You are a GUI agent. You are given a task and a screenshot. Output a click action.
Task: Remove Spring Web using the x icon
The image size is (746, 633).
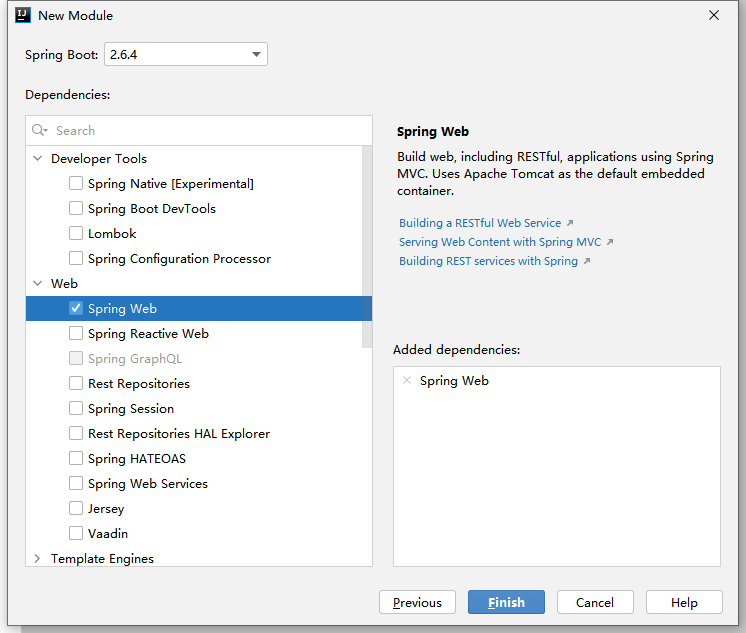point(406,381)
